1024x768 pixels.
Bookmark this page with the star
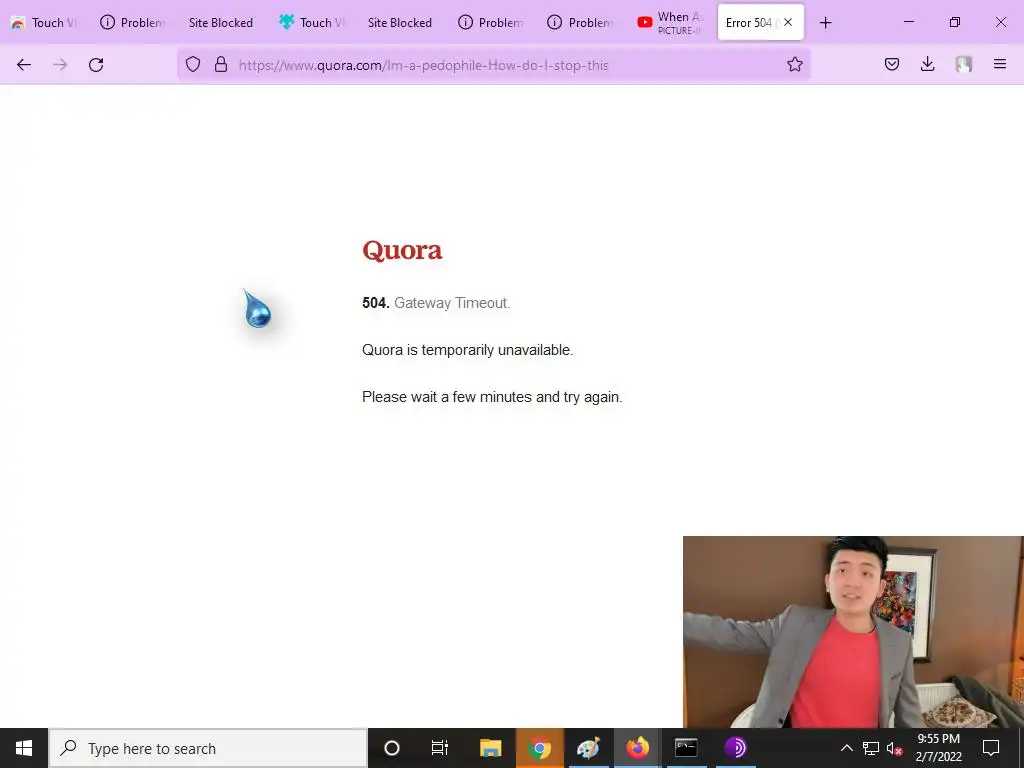click(794, 64)
